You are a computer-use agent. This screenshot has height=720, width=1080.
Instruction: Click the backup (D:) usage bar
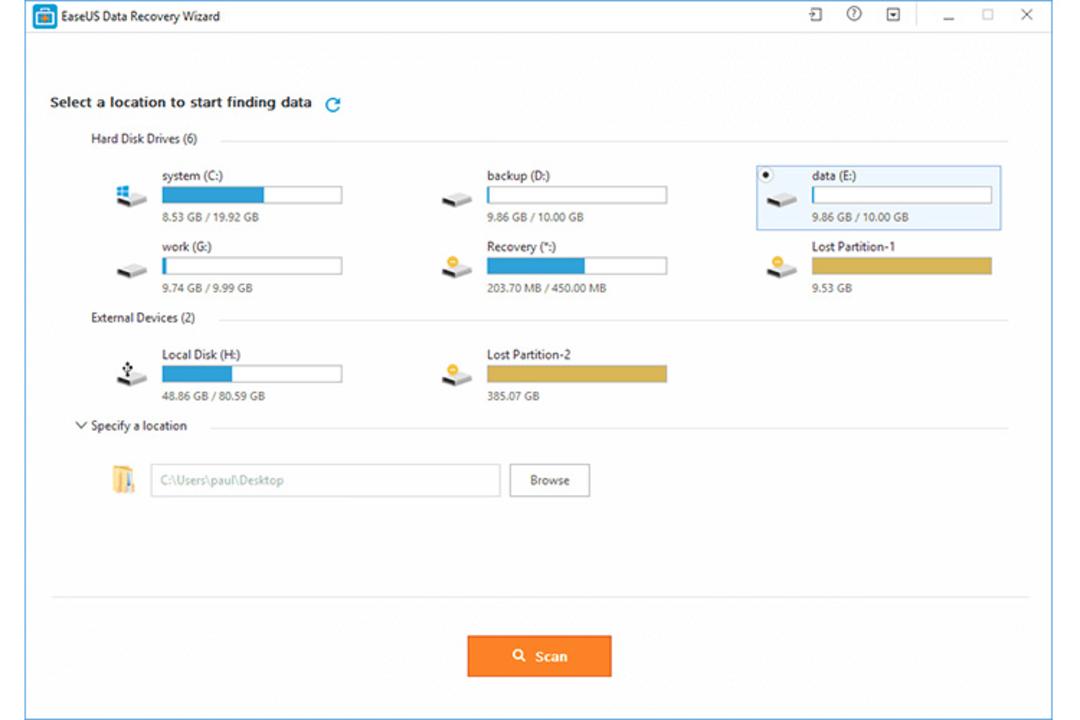(x=577, y=195)
